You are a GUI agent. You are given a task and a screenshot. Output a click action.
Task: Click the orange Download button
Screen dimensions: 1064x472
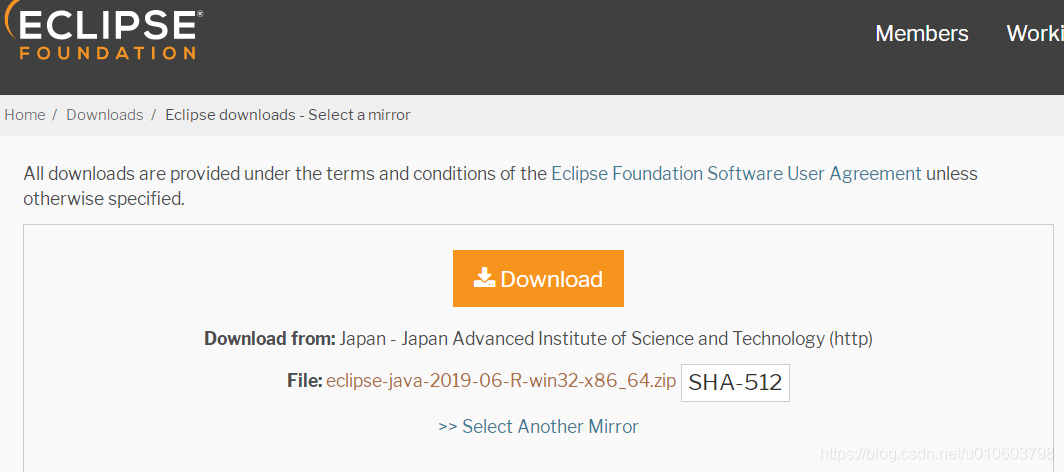pos(538,279)
